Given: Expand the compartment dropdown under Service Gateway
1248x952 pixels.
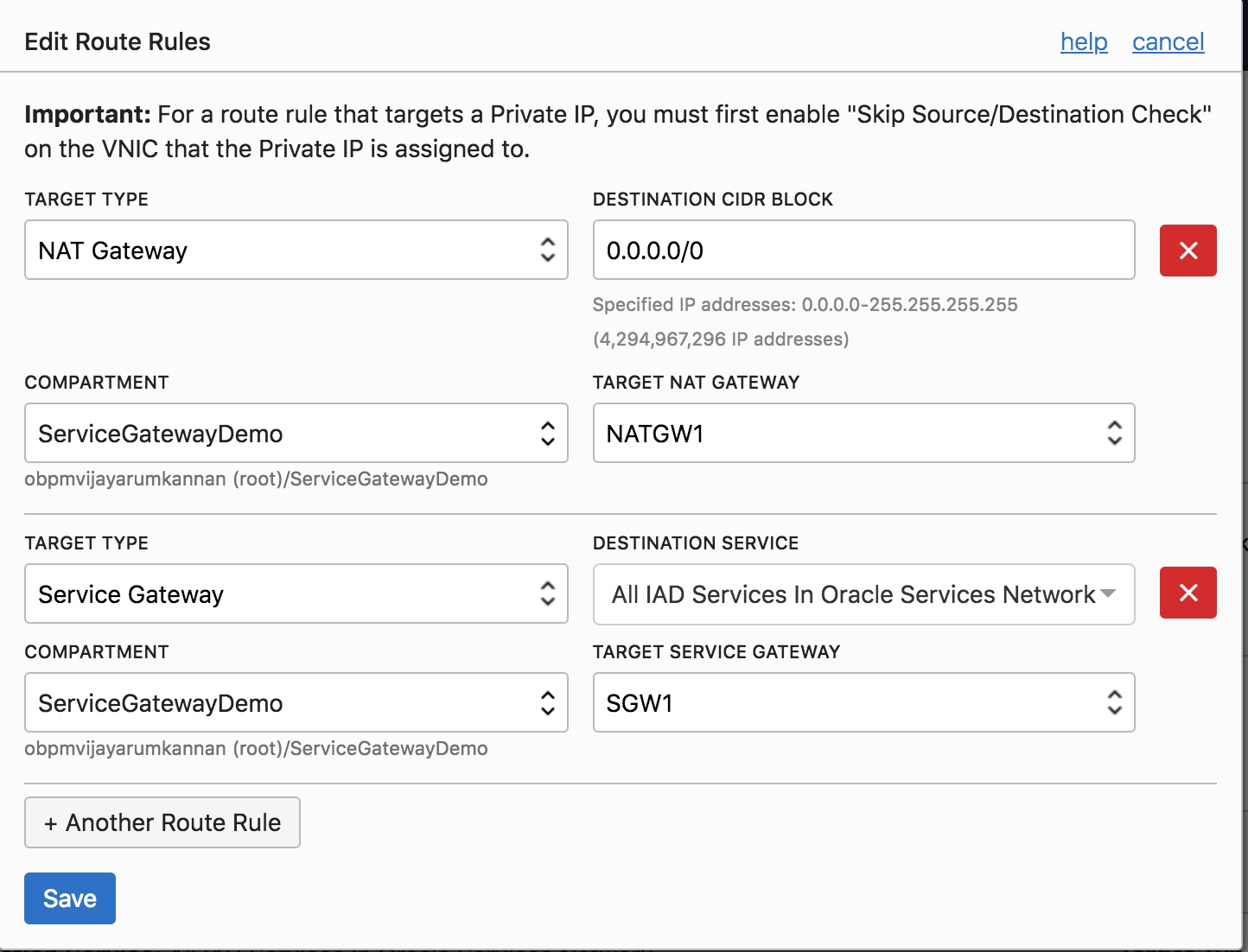Looking at the screenshot, I should pos(296,702).
